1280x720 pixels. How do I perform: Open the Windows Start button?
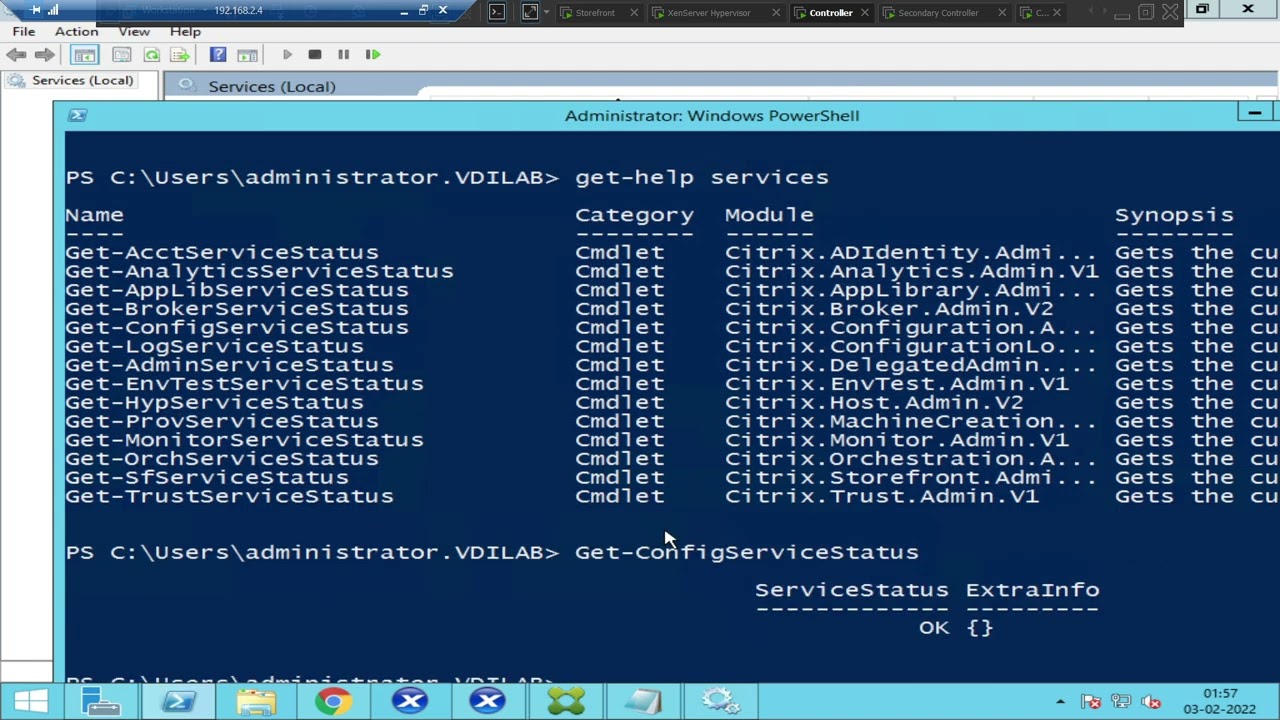point(30,702)
